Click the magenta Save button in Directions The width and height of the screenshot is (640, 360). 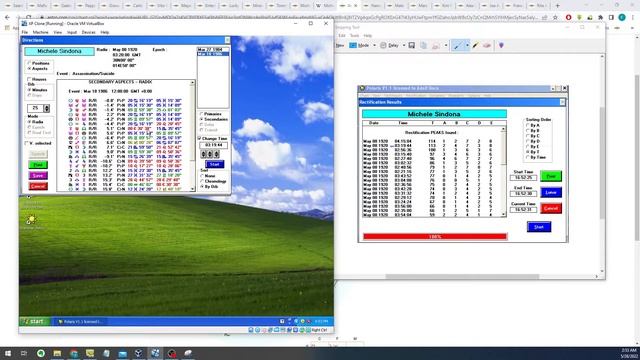(x=38, y=176)
